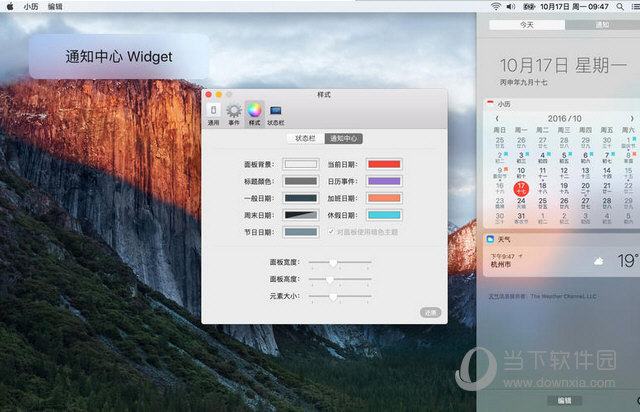The image size is (640, 412).
Task: Select date 31 in calendar widget
Action: (521, 218)
